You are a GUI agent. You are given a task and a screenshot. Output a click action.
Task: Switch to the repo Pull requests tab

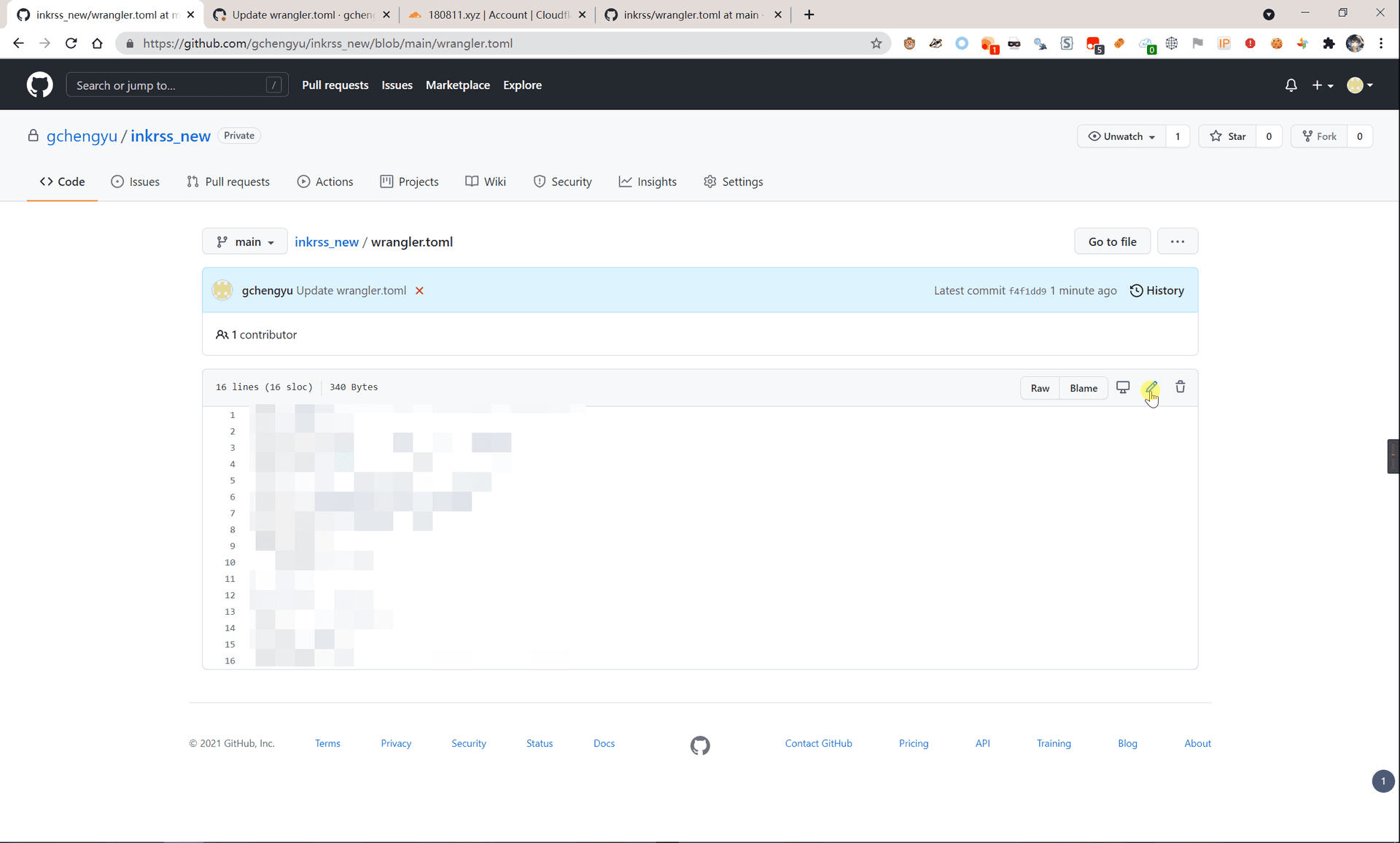[x=228, y=182]
